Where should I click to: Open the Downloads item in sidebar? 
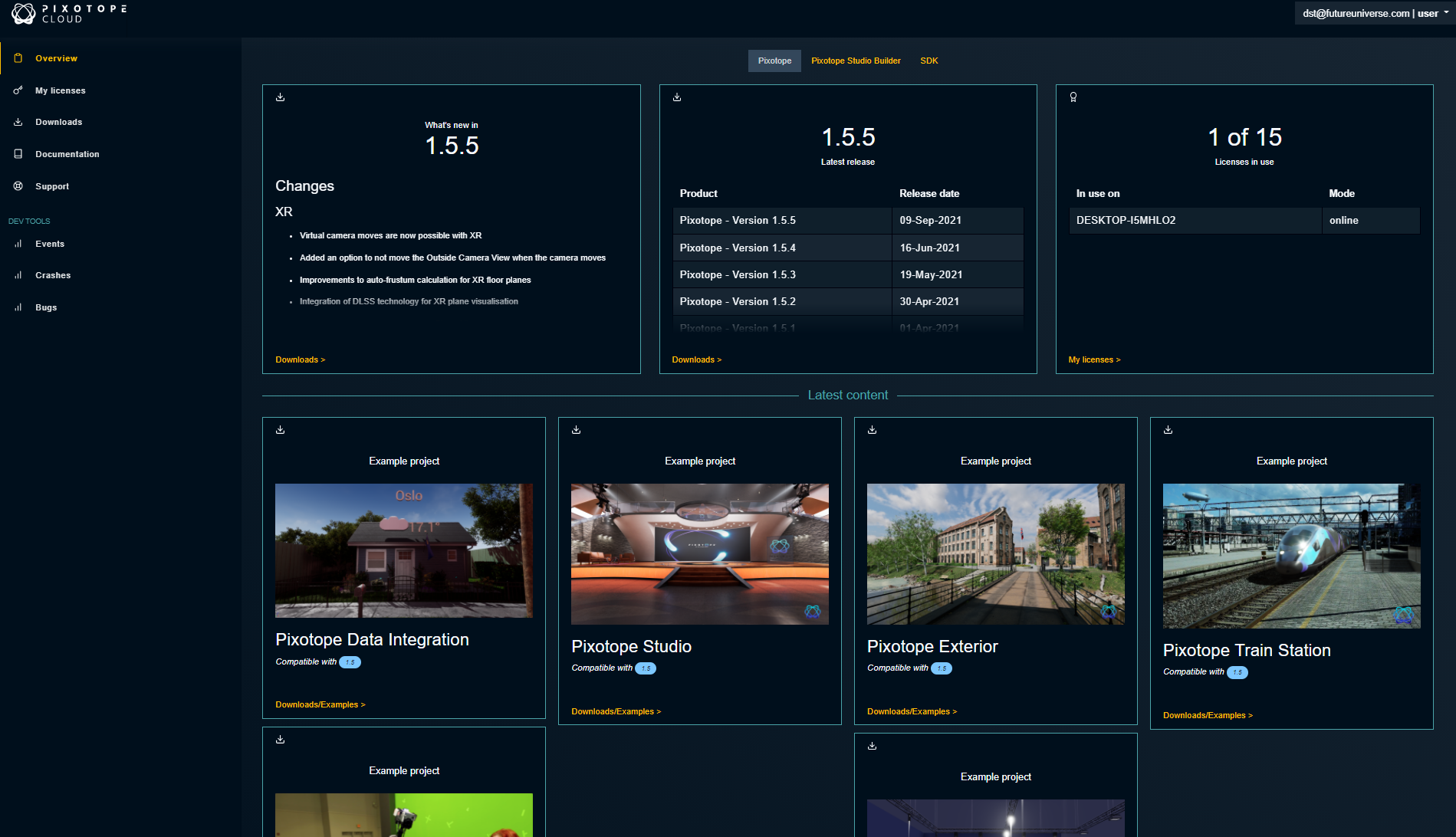coord(58,122)
